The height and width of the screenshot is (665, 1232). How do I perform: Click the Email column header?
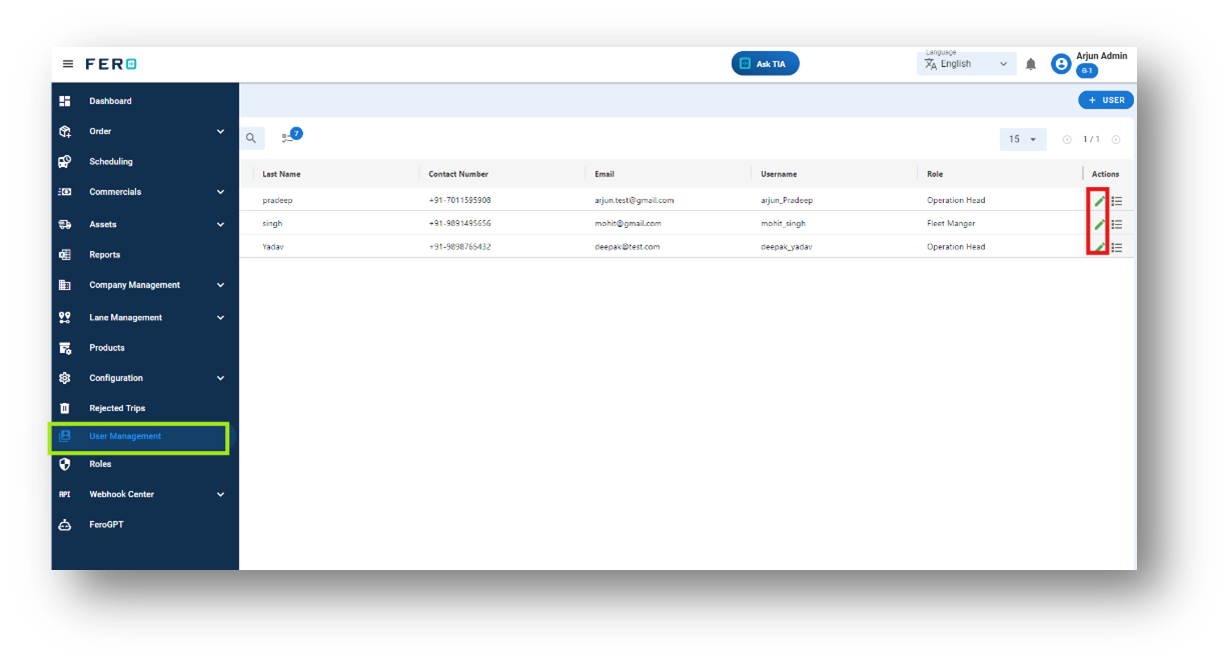604,174
